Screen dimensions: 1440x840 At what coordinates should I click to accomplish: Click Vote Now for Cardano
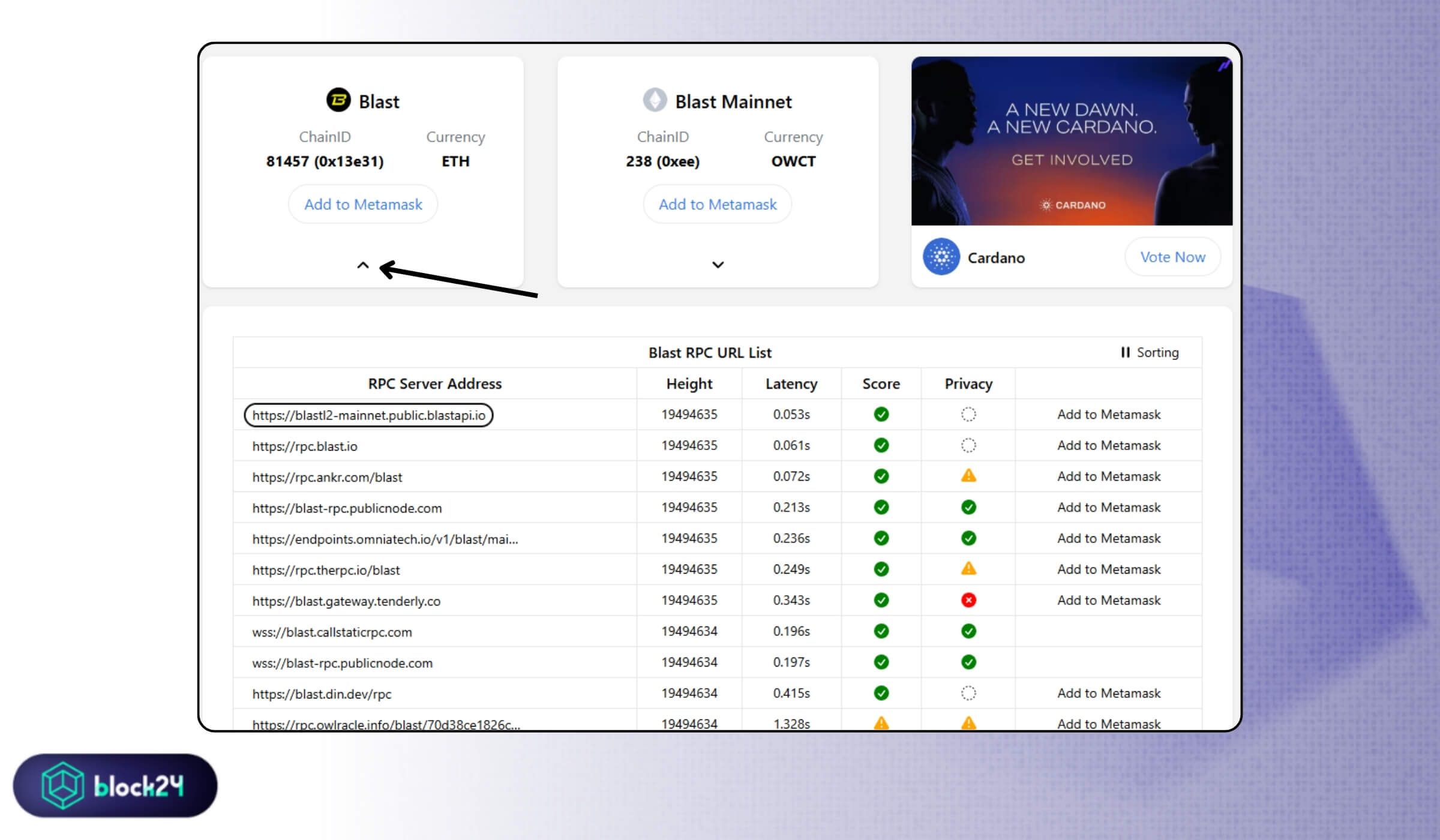[x=1172, y=257]
